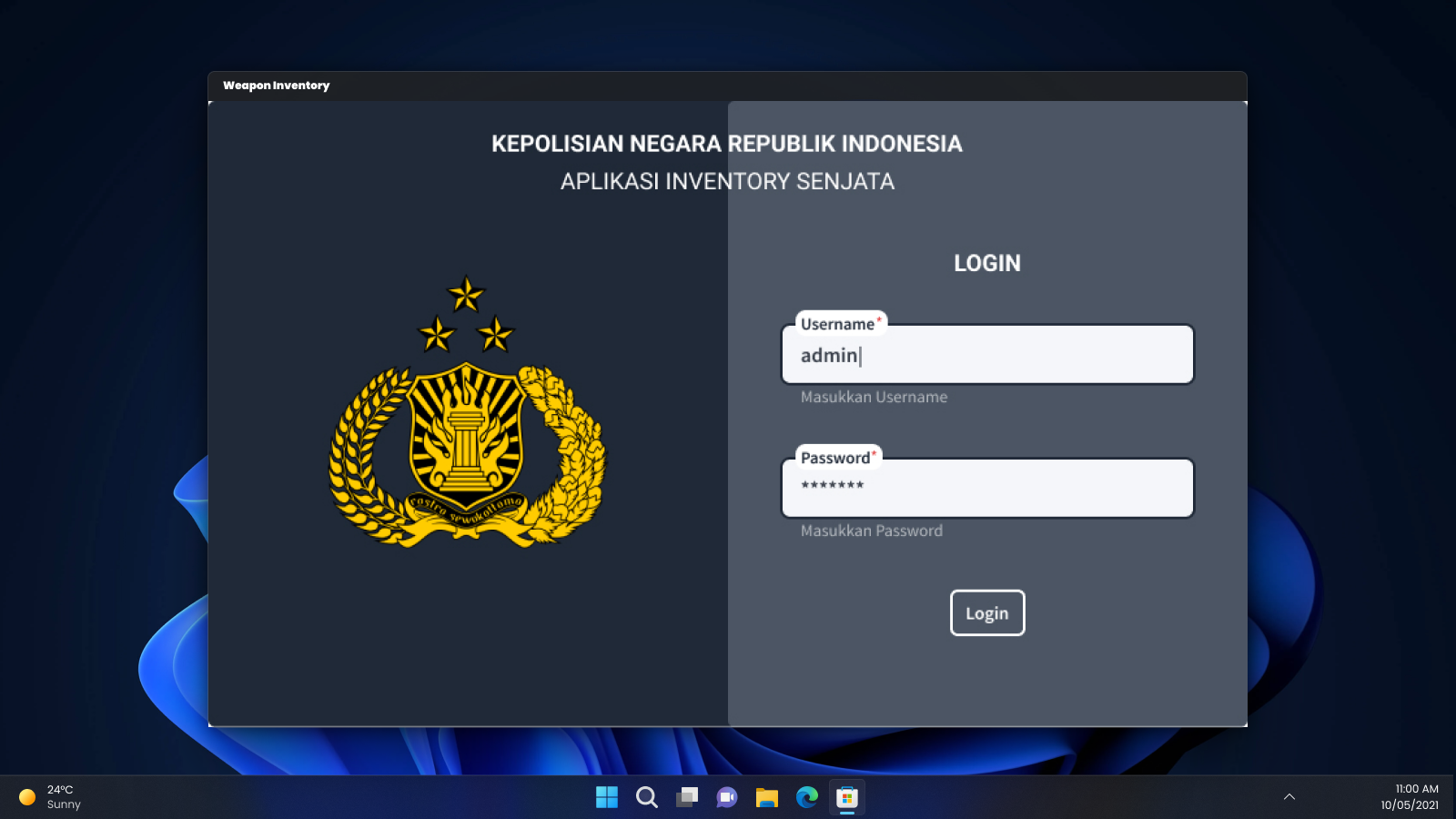
Task: Open the Chat icon in taskbar
Action: tap(727, 797)
